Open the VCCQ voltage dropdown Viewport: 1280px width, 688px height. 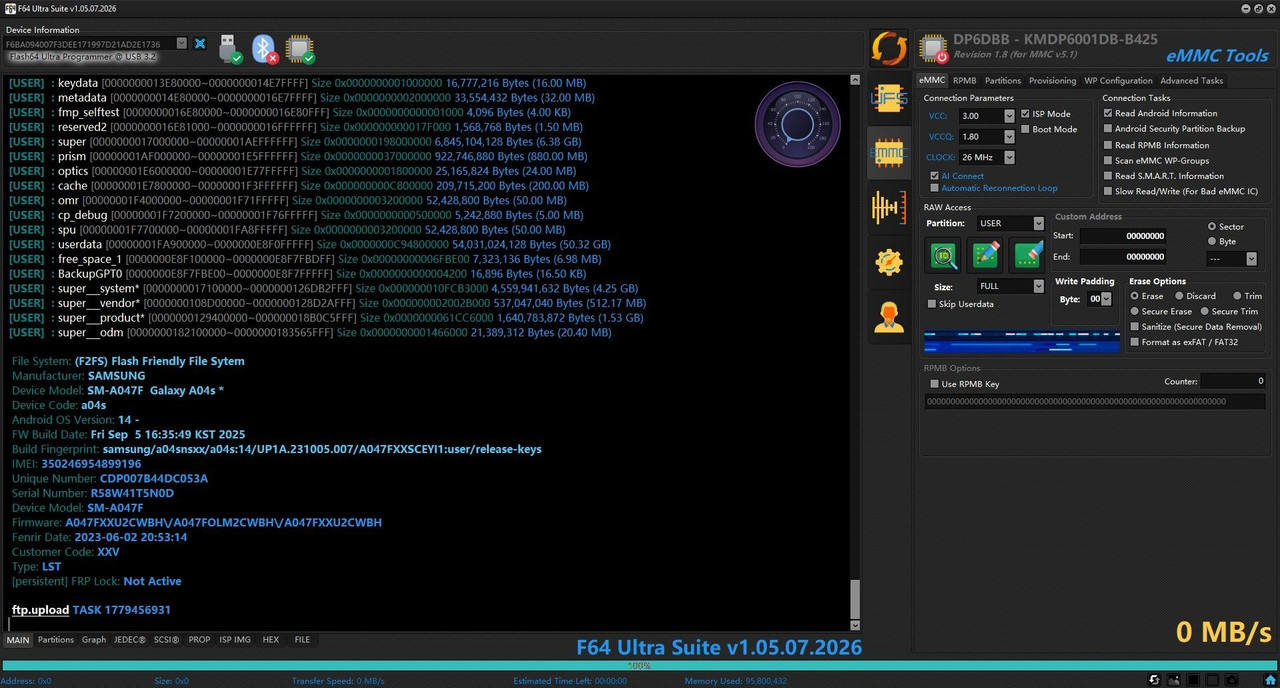point(1009,137)
